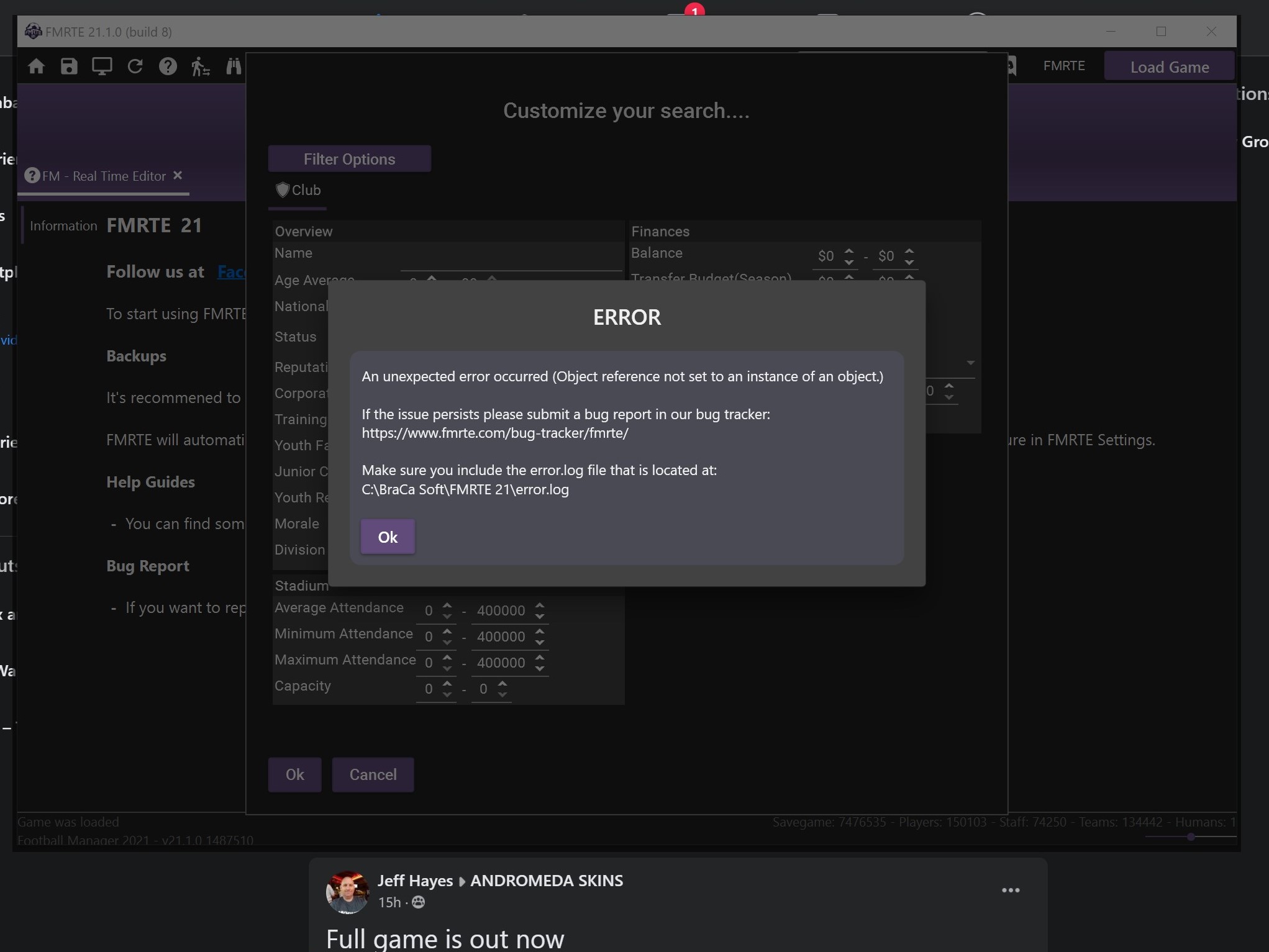Click the running person icon in toolbar
This screenshot has height=952, width=1269.
click(200, 66)
